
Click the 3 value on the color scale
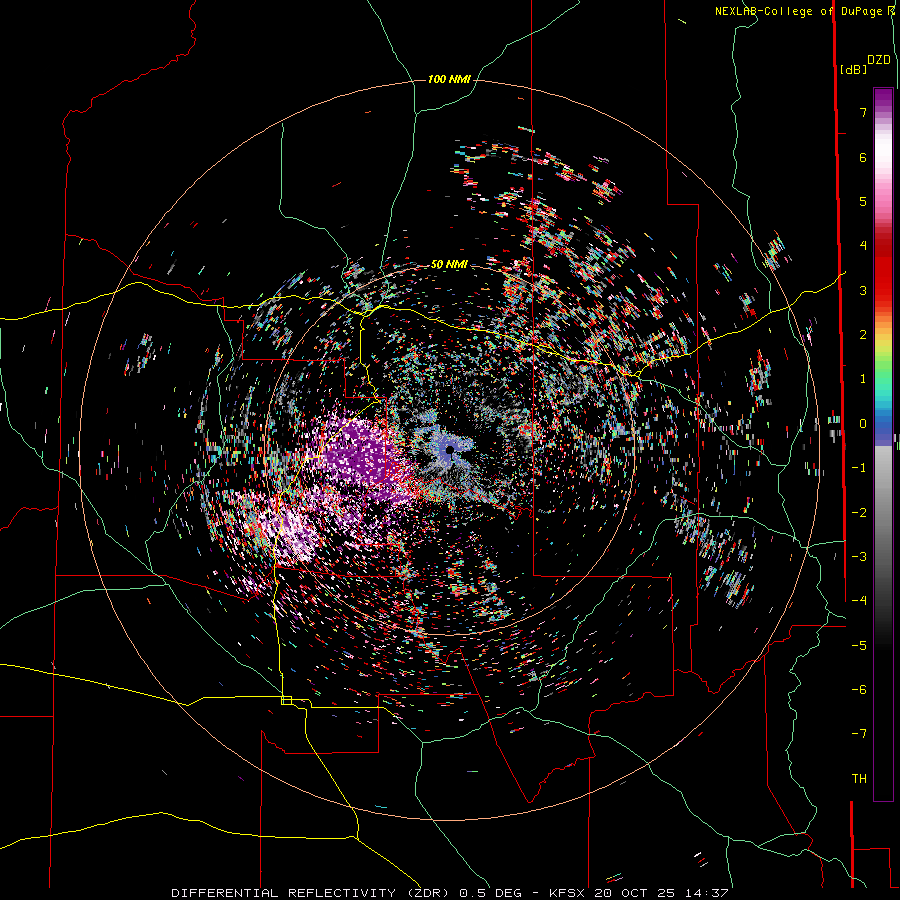863,290
